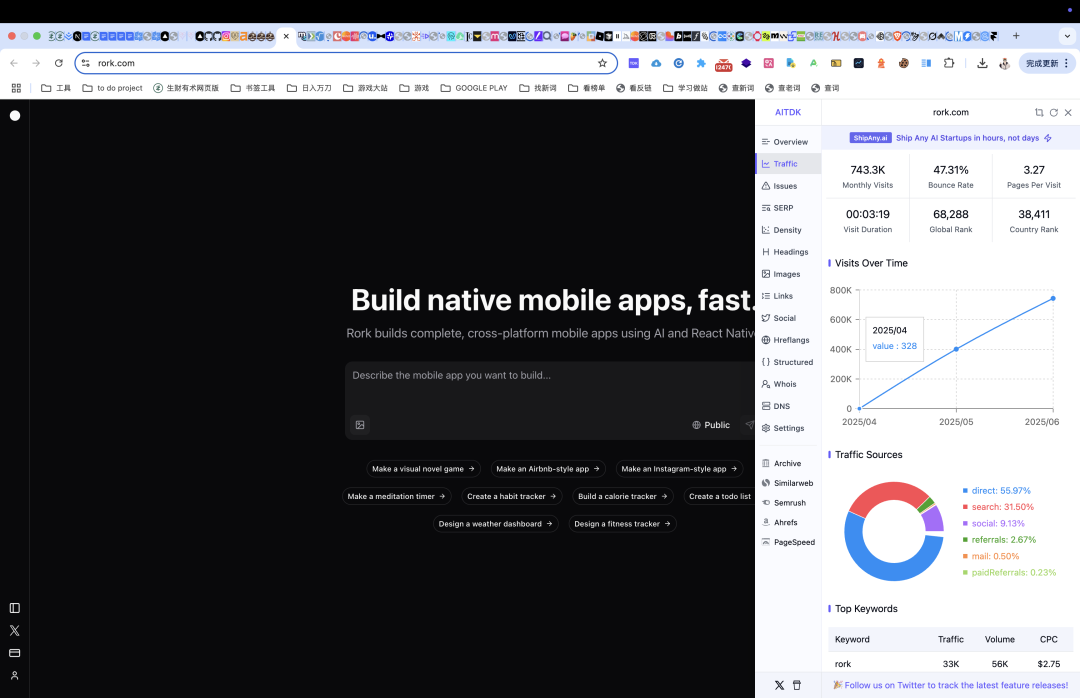Choose Build a calorie tracker suggestion
Image resolution: width=1080 pixels, height=698 pixels.
[623, 497]
